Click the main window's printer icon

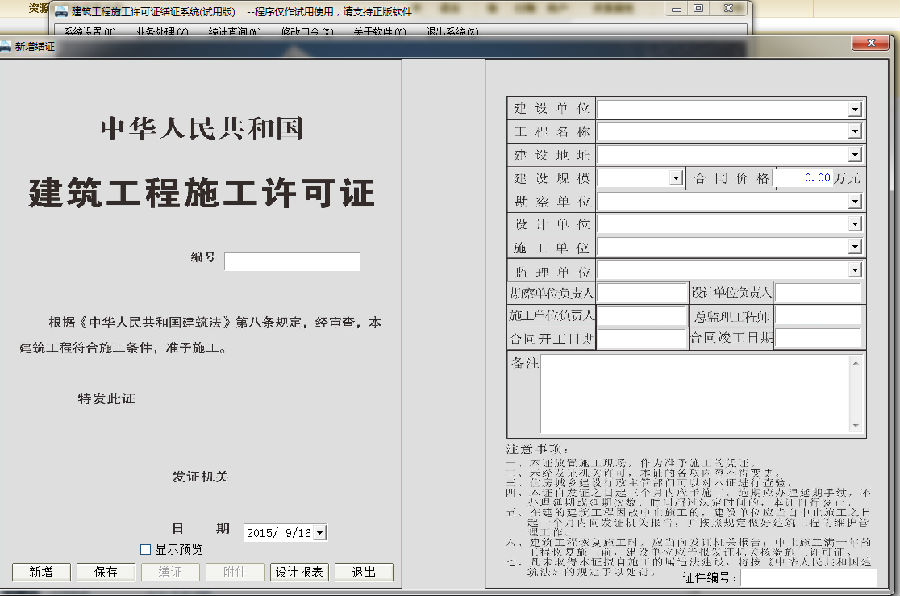click(x=61, y=11)
